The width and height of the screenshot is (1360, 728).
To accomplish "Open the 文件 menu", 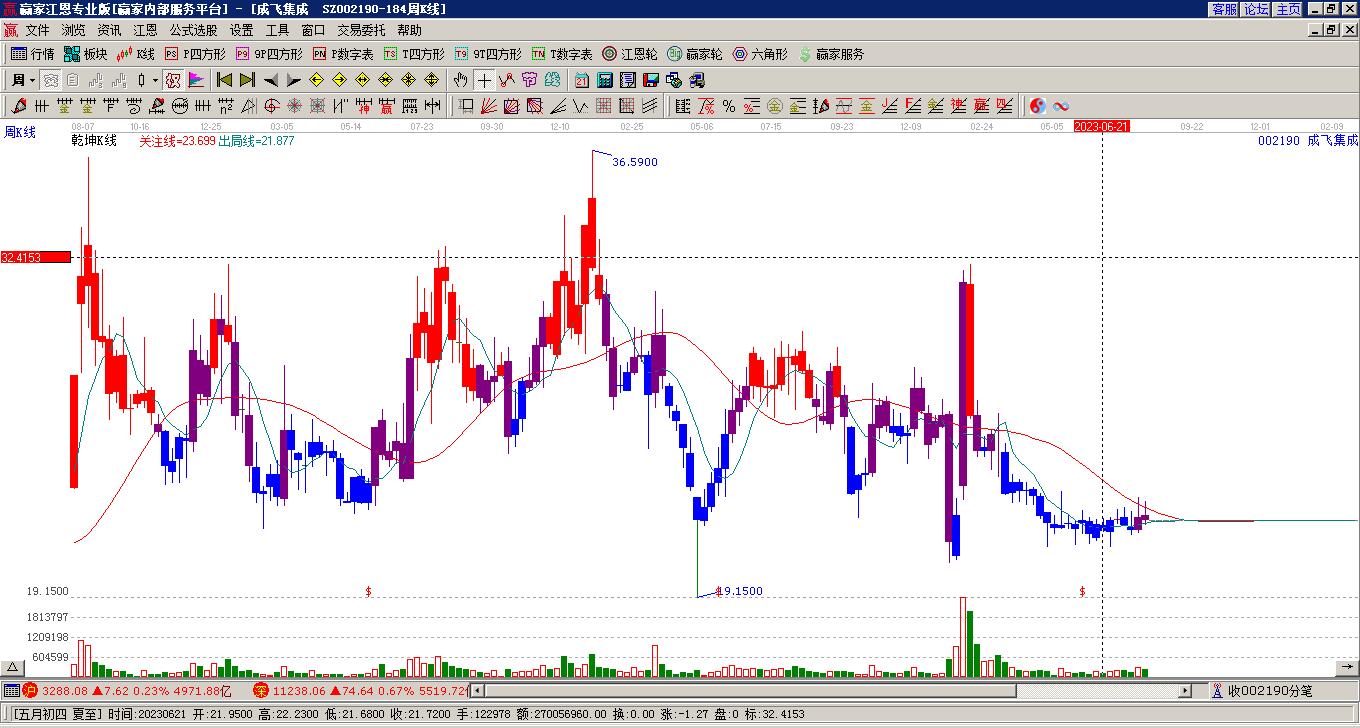I will tap(37, 31).
